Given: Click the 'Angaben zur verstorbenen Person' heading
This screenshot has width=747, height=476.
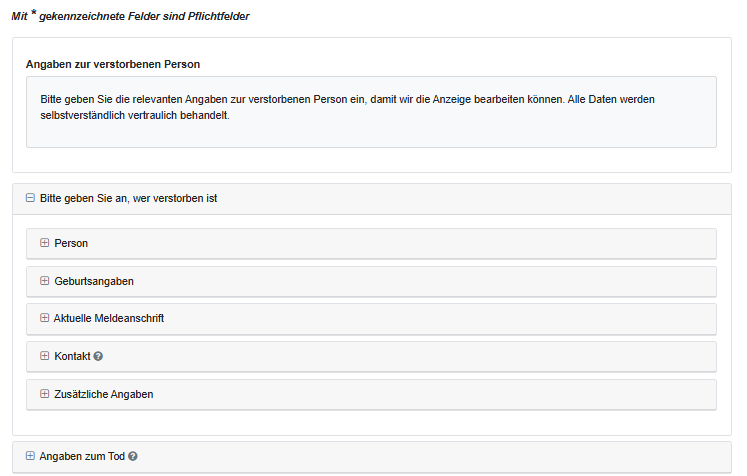Looking at the screenshot, I should [113, 64].
